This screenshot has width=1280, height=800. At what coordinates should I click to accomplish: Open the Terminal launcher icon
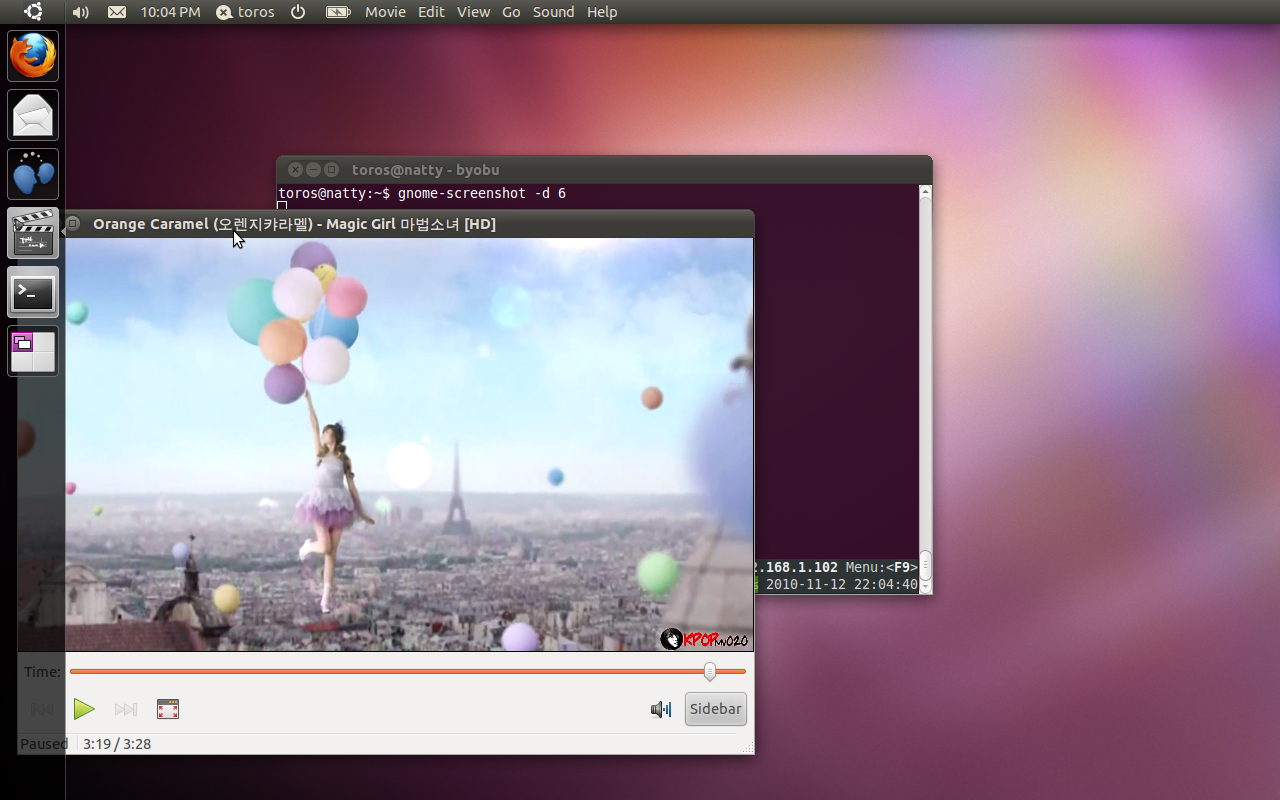point(33,292)
